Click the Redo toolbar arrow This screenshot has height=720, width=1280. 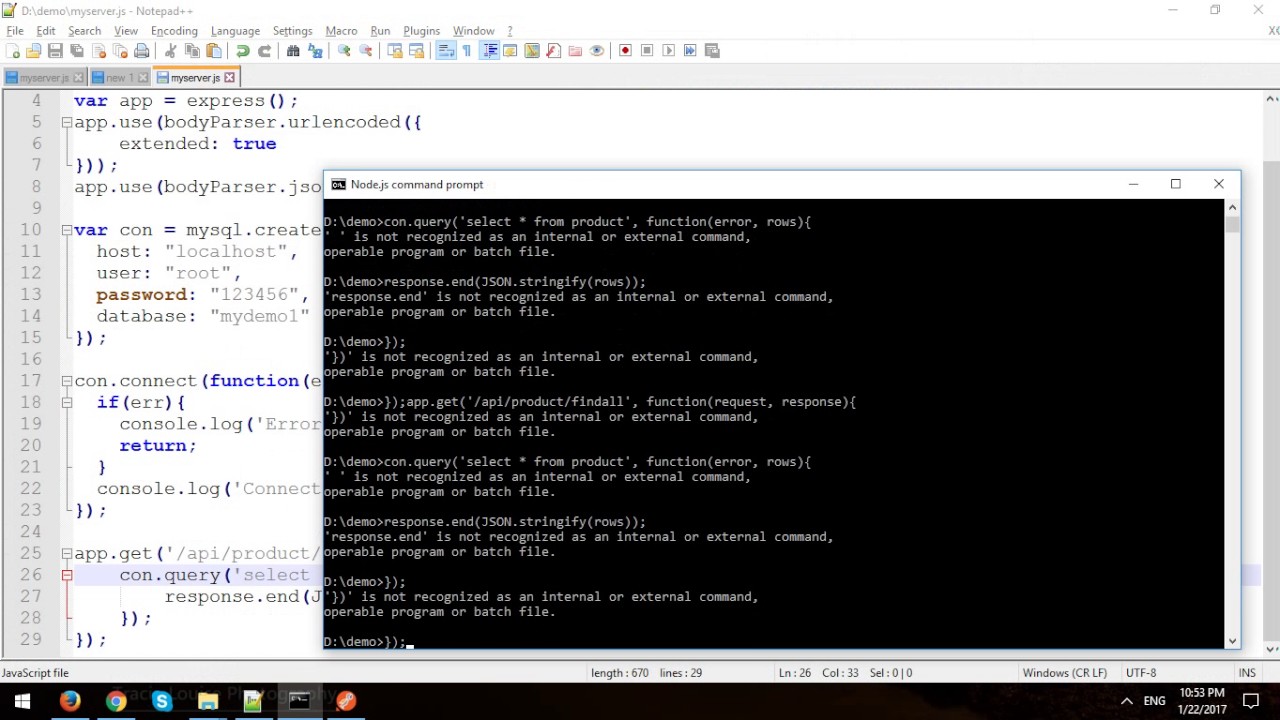click(265, 50)
